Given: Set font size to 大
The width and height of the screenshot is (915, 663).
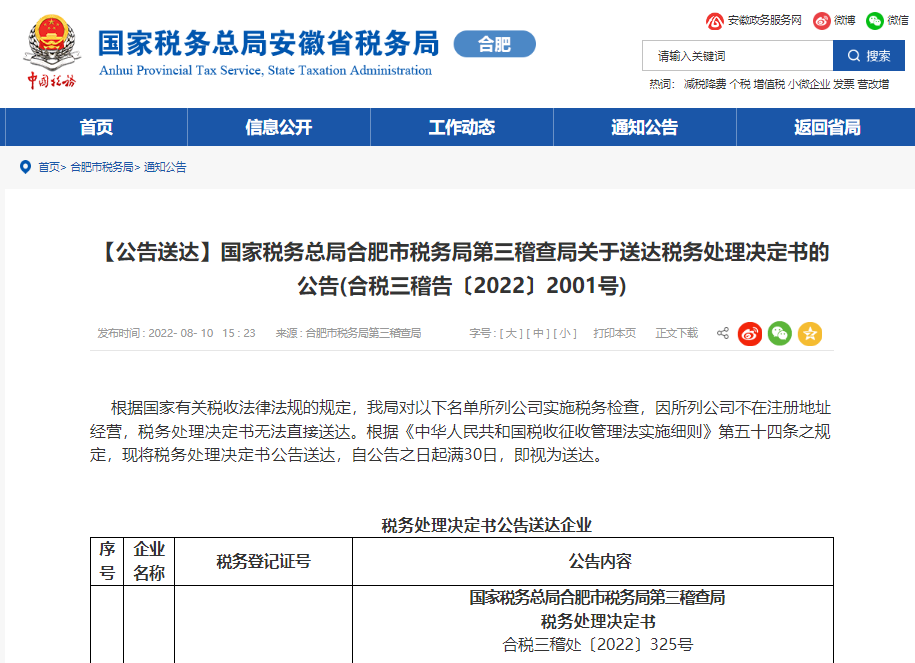Looking at the screenshot, I should [511, 333].
